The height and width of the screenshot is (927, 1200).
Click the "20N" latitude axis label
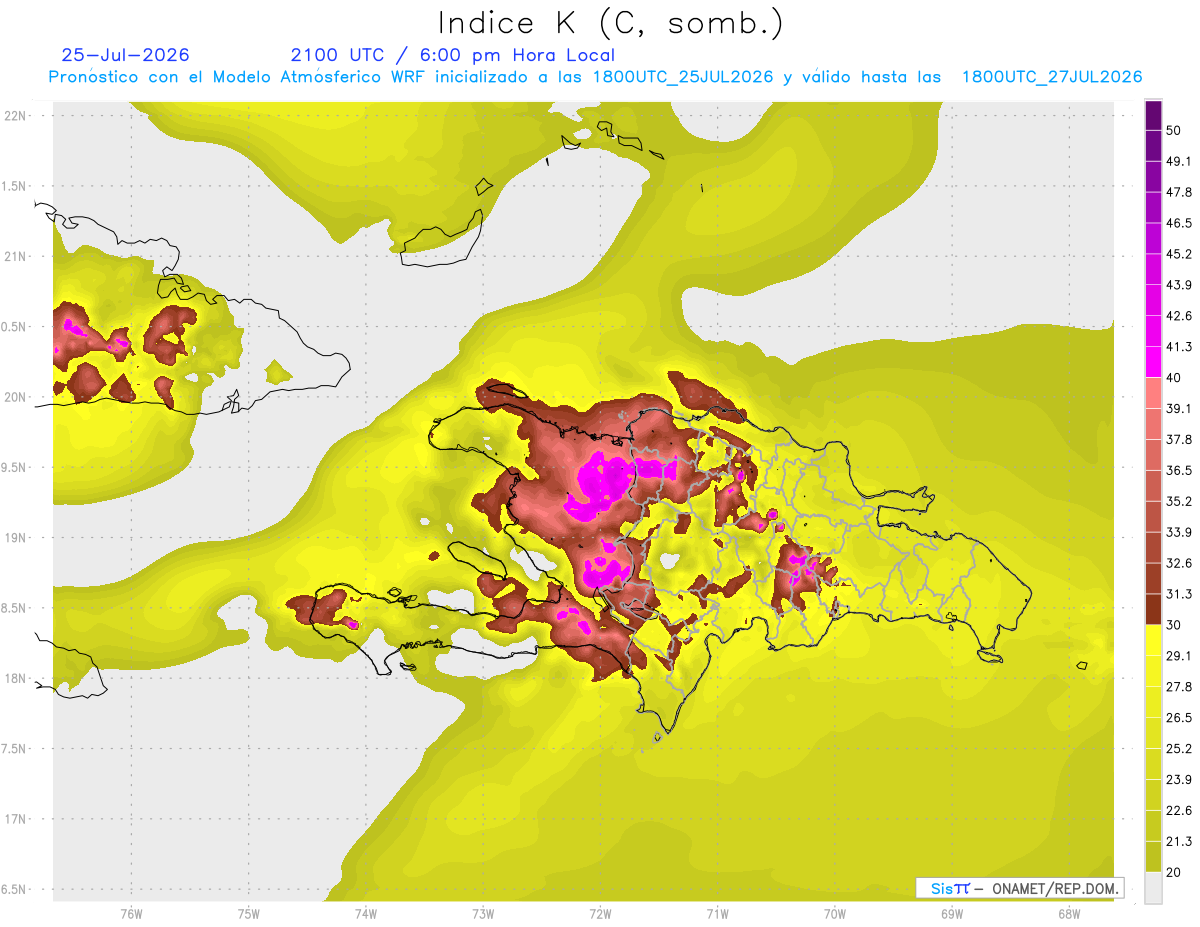click(x=15, y=397)
